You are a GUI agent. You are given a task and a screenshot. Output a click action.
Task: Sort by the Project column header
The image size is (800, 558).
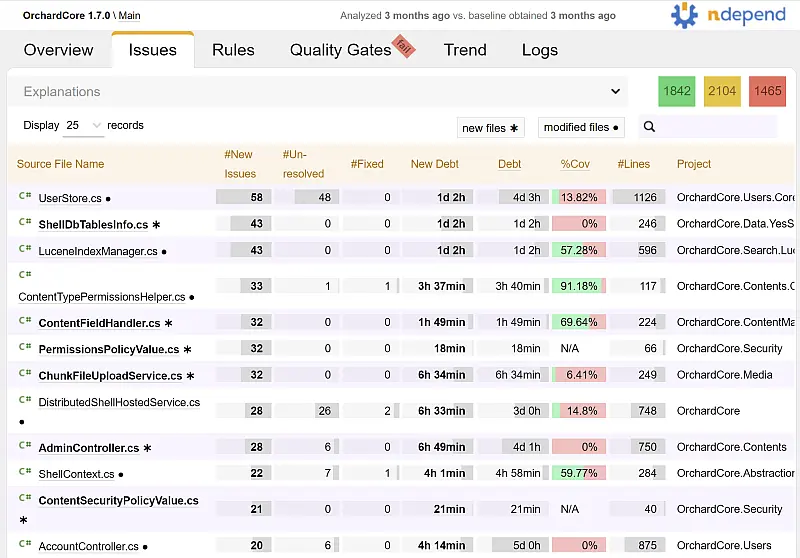coord(693,164)
